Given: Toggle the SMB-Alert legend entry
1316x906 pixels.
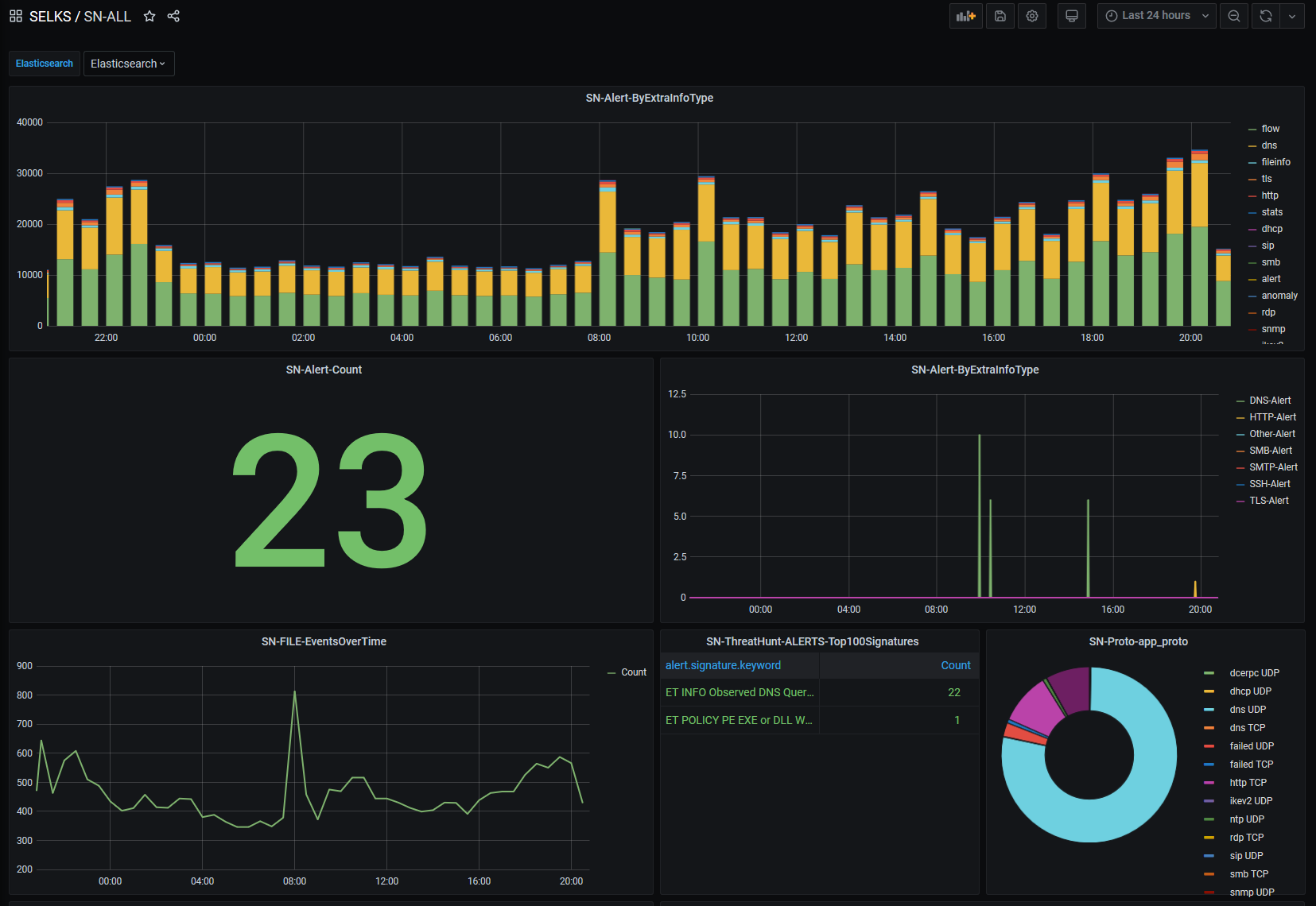Looking at the screenshot, I should click(x=1271, y=451).
